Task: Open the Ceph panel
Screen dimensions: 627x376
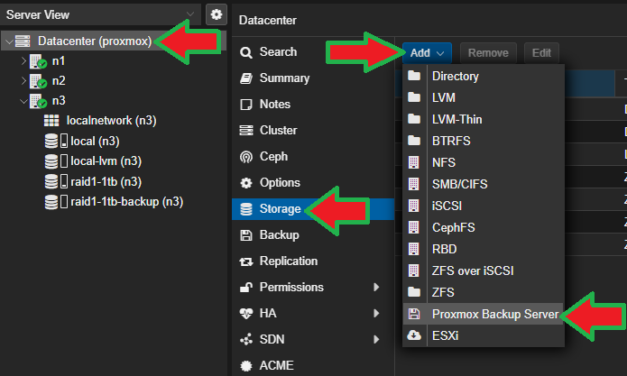Action: pyautogui.click(x=274, y=156)
